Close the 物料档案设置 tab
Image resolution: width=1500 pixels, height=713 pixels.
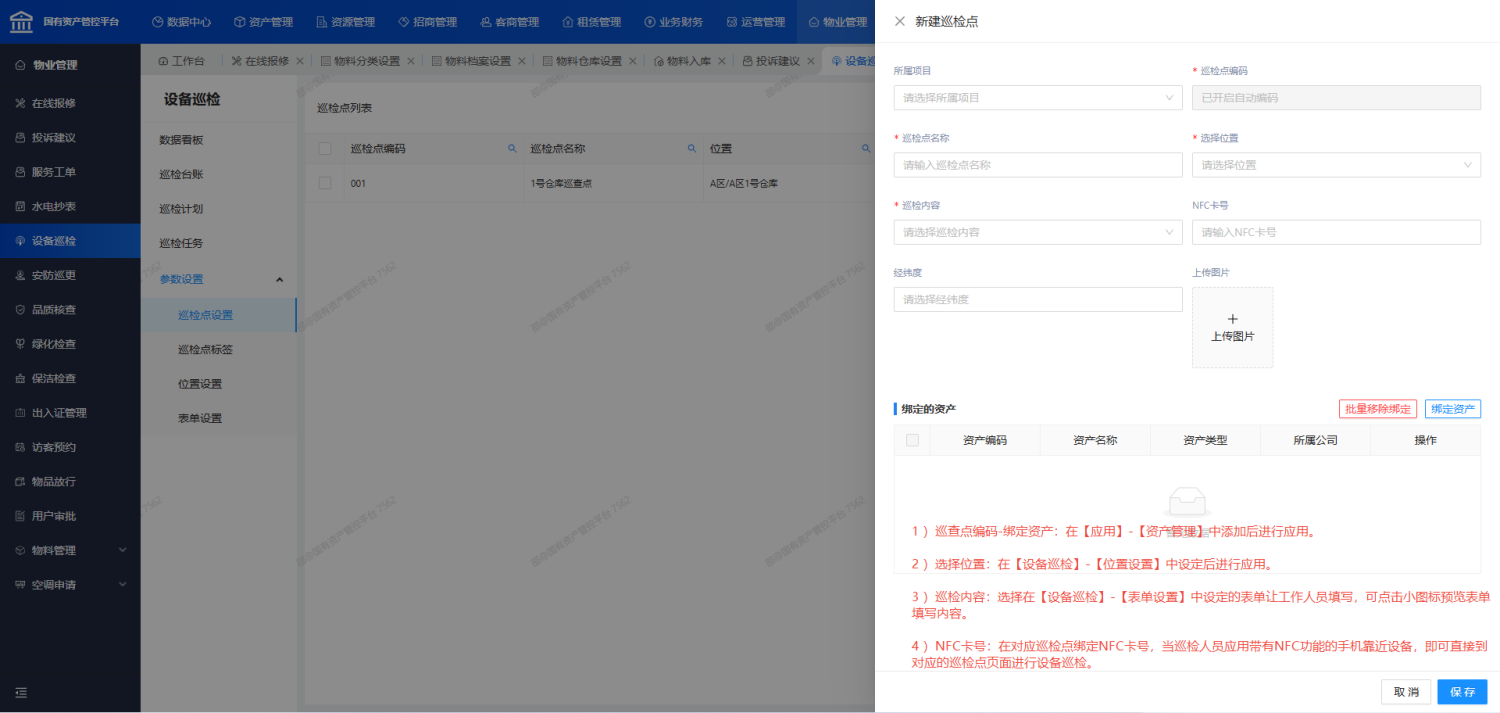[521, 61]
